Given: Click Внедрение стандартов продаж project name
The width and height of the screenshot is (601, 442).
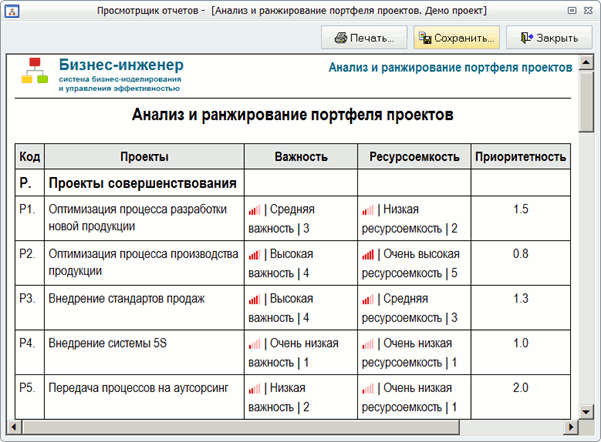Looking at the screenshot, I should tap(126, 299).
